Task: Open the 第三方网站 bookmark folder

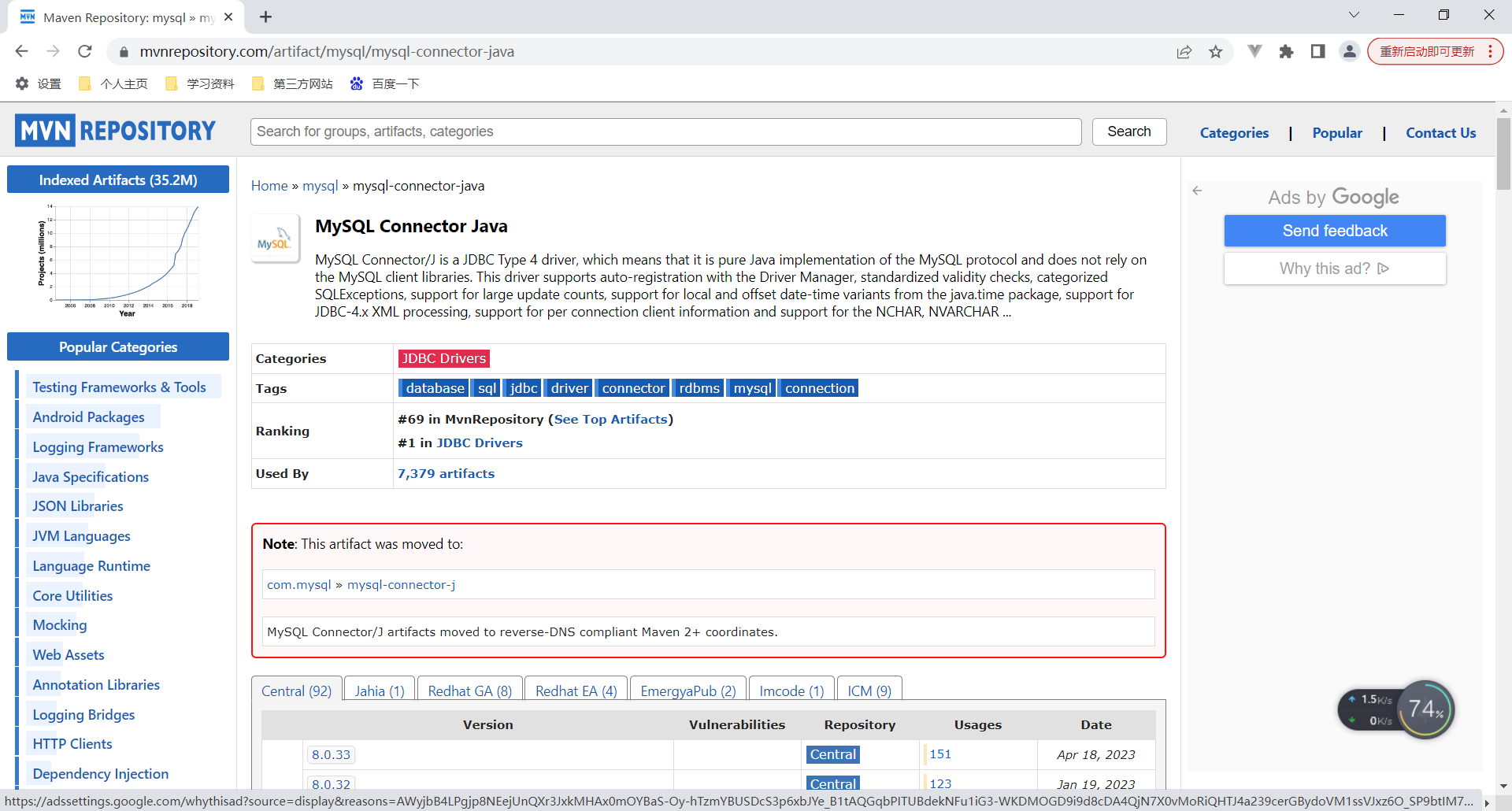Action: tap(292, 83)
